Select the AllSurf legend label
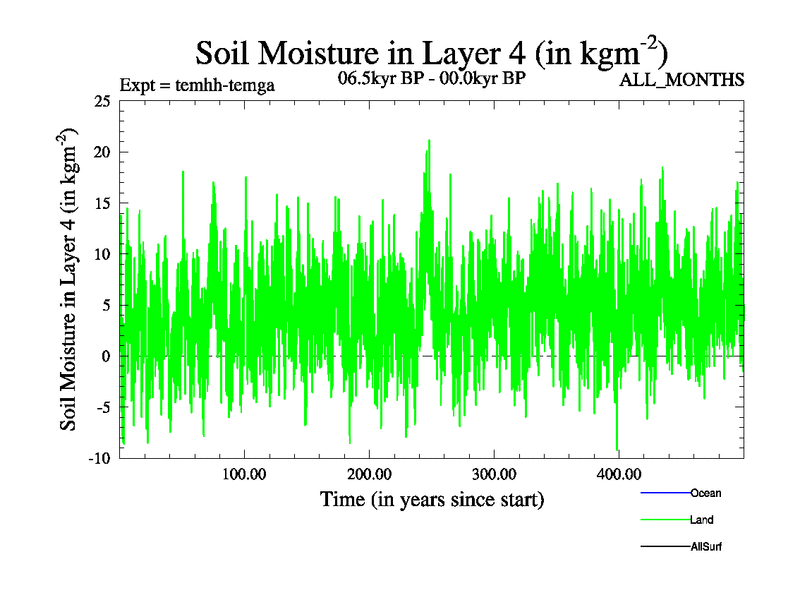800x600 pixels. coord(706,547)
